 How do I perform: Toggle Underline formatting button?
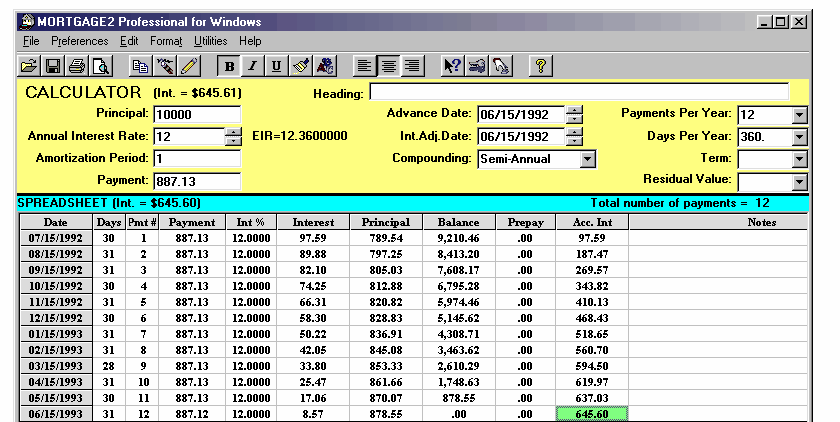tap(276, 66)
